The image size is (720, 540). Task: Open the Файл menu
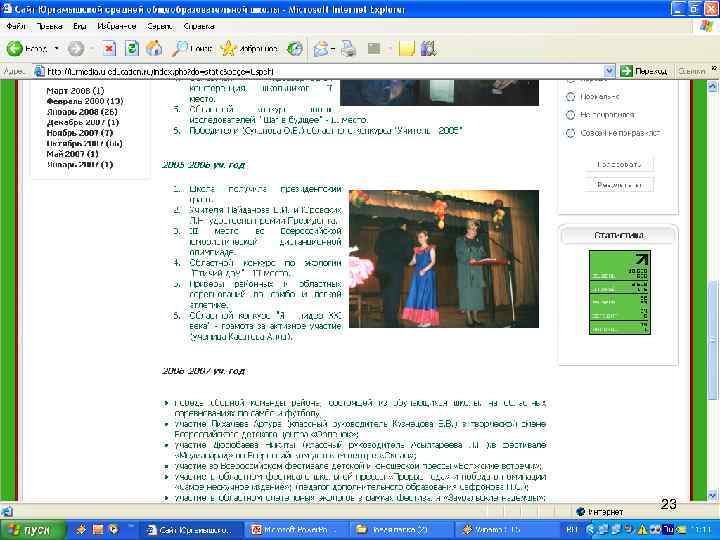point(16,26)
